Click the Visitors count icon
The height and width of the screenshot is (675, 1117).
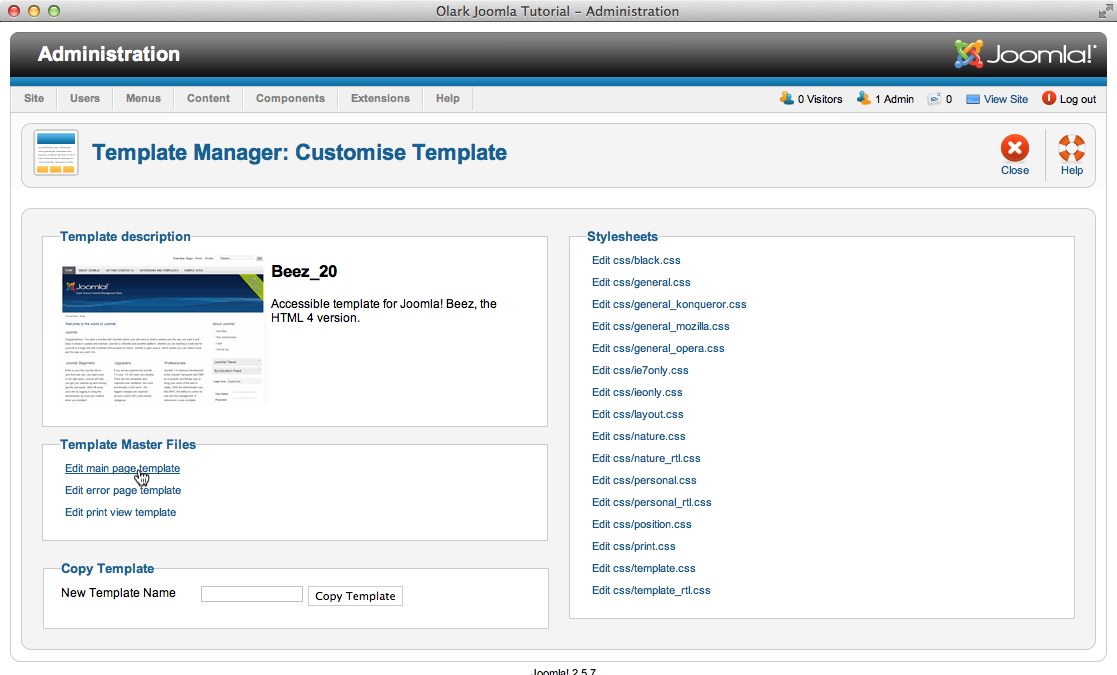pos(786,98)
